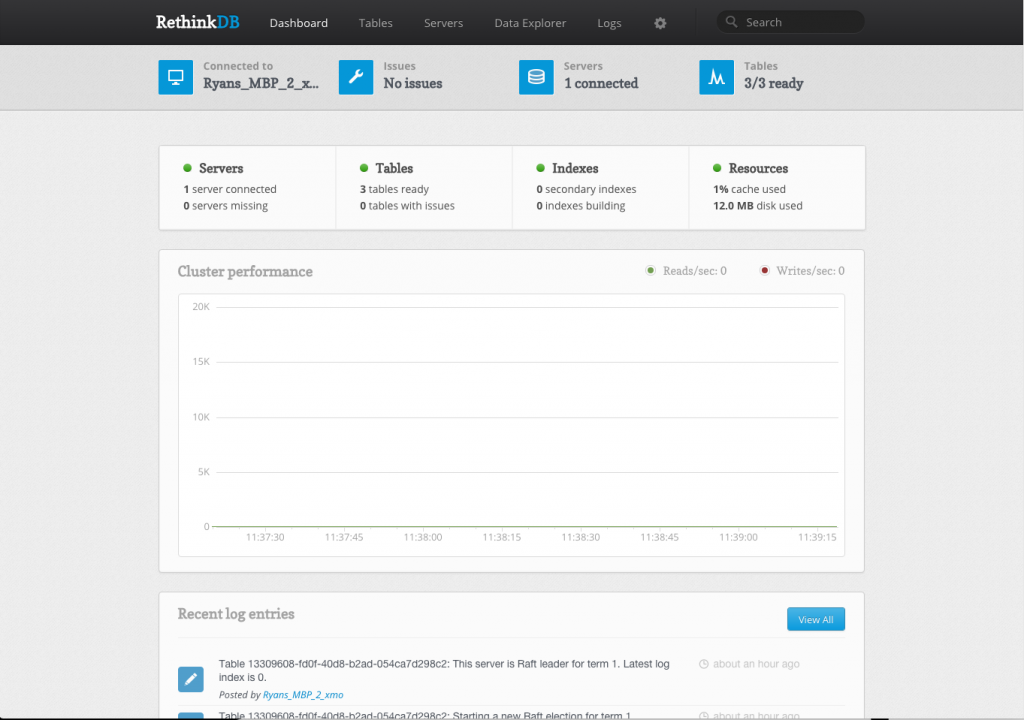This screenshot has width=1024, height=720.
Task: Click the clock icon beside about an hour ago
Action: (703, 664)
